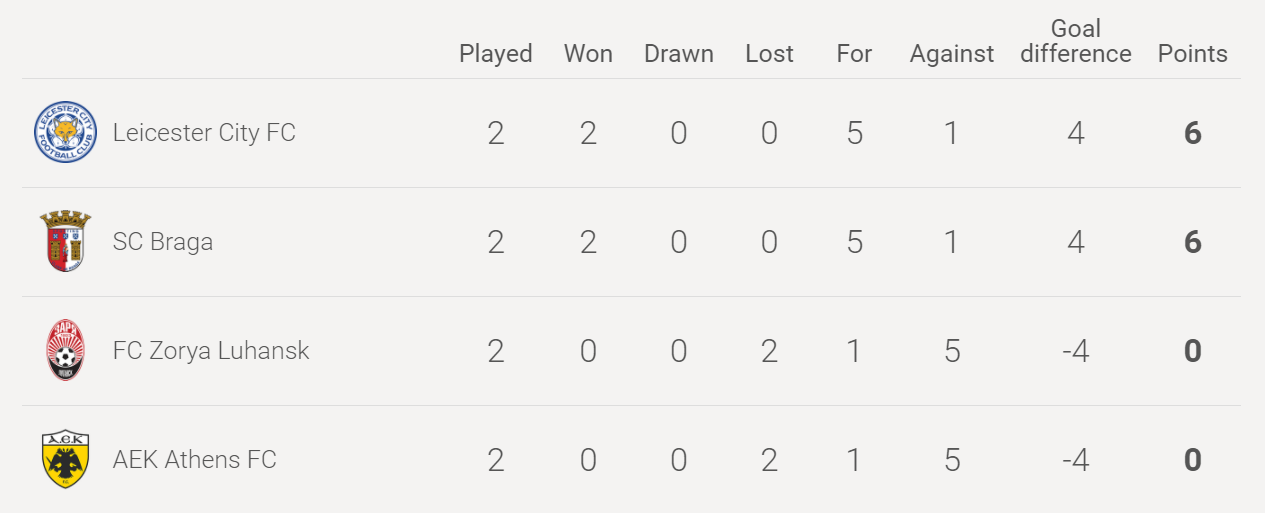
Task: Select Leicester City's points total
Action: pyautogui.click(x=1193, y=133)
